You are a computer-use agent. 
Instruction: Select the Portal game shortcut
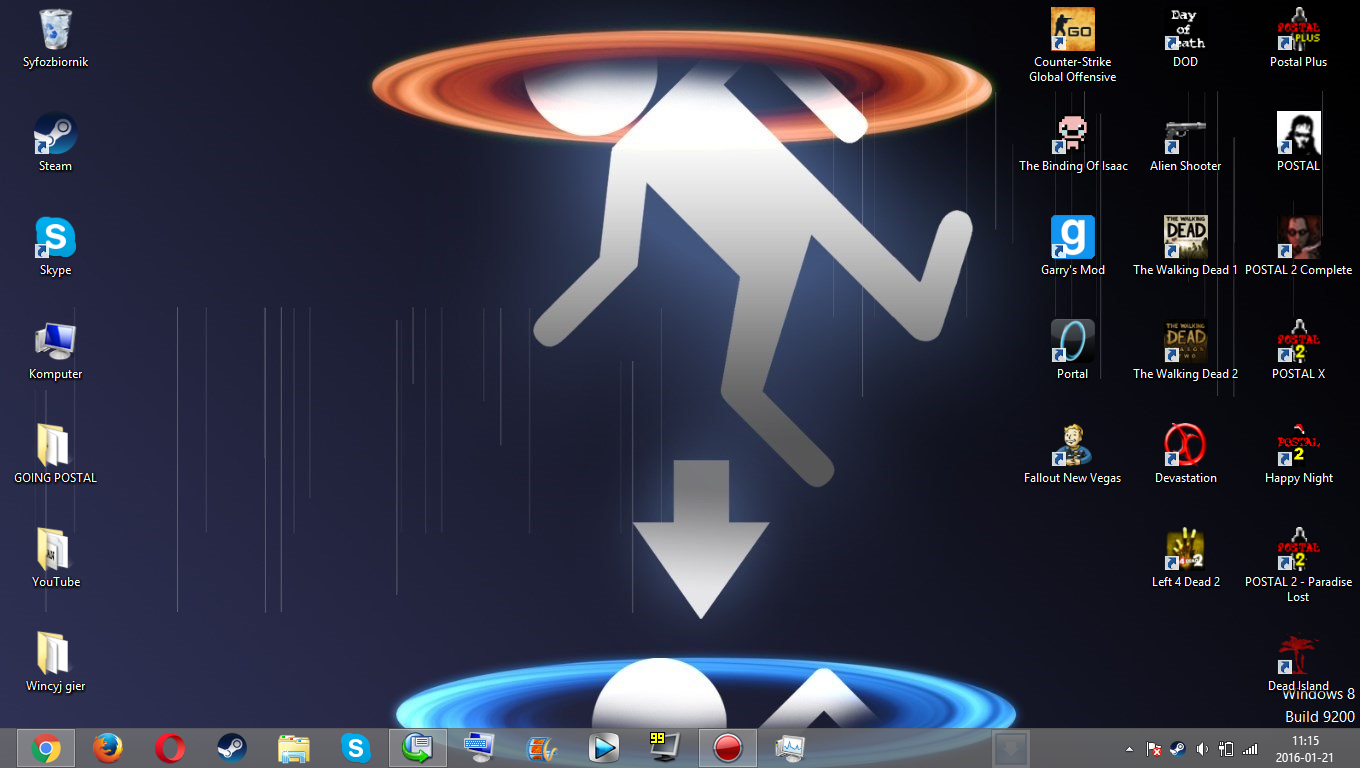click(1073, 350)
